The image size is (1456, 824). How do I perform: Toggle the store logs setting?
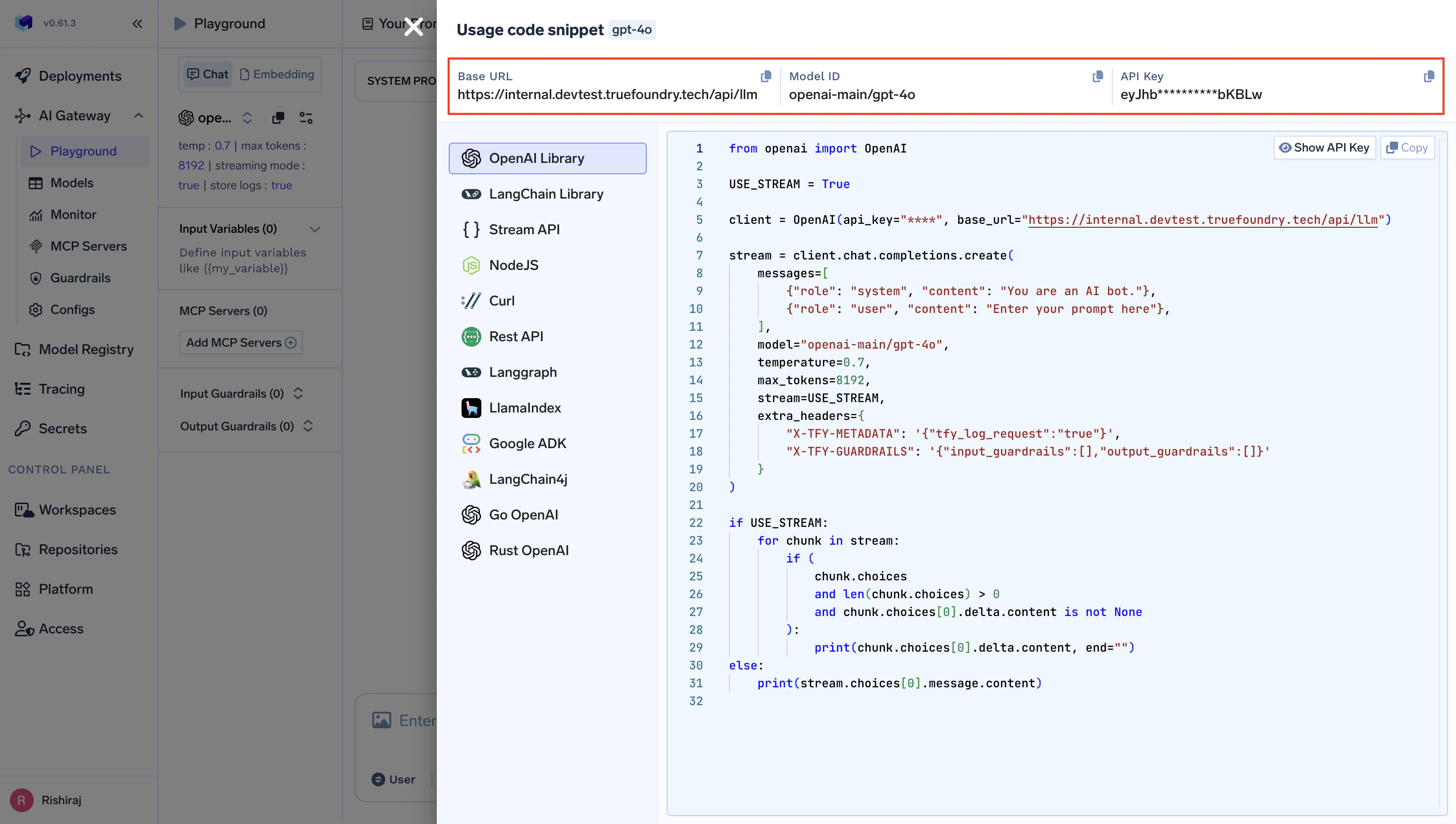click(281, 185)
